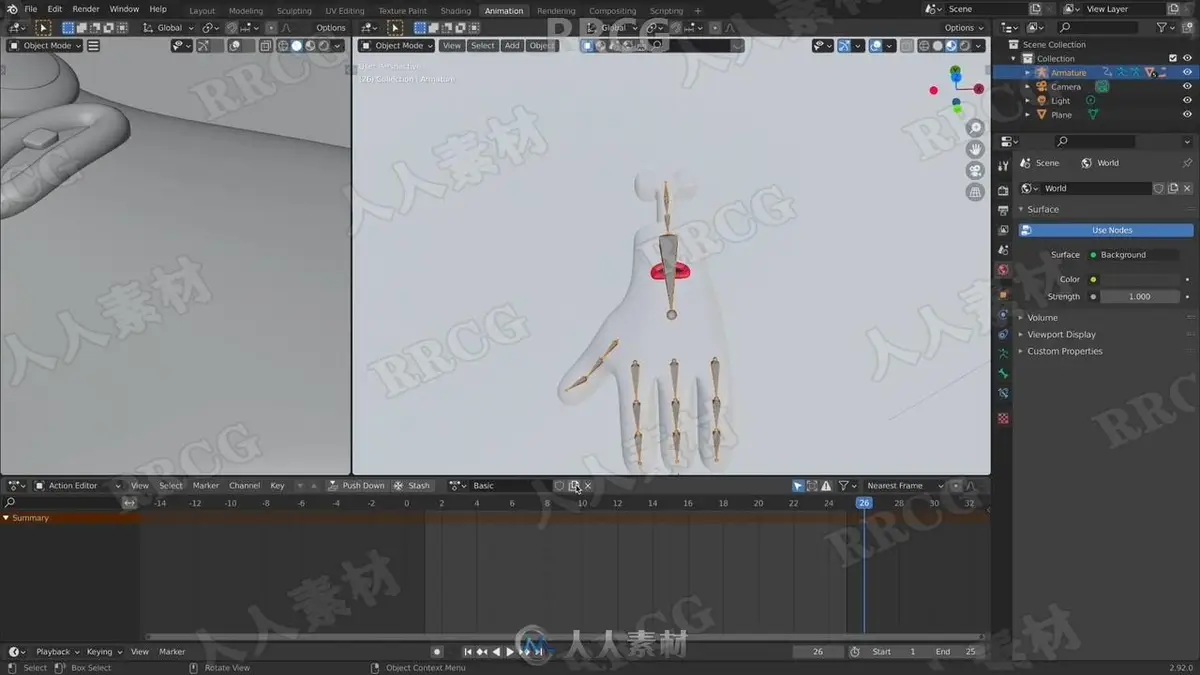This screenshot has width=1200, height=675.
Task: Click the pin icon in properties editor
Action: pos(1187,163)
